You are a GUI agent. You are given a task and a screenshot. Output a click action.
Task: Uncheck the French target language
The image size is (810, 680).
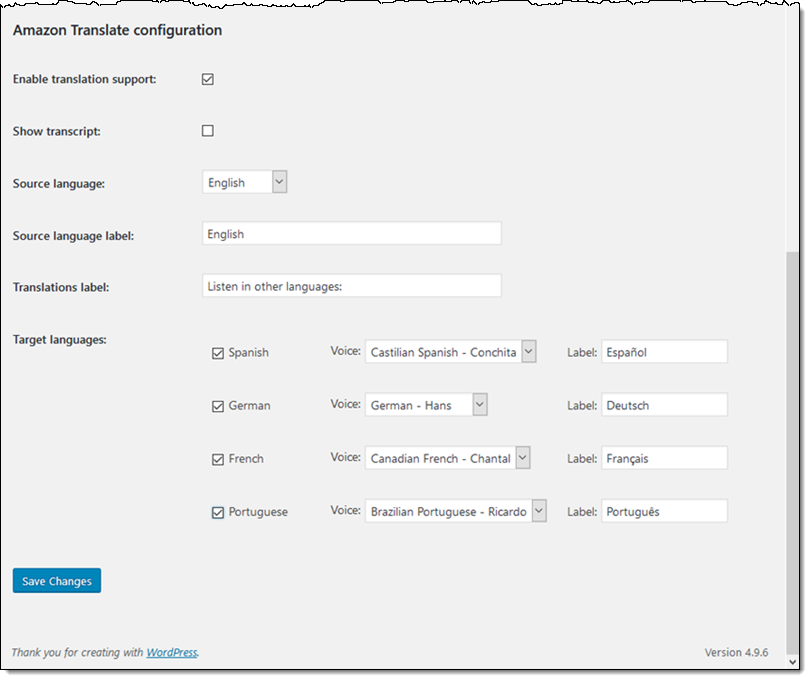(x=218, y=459)
